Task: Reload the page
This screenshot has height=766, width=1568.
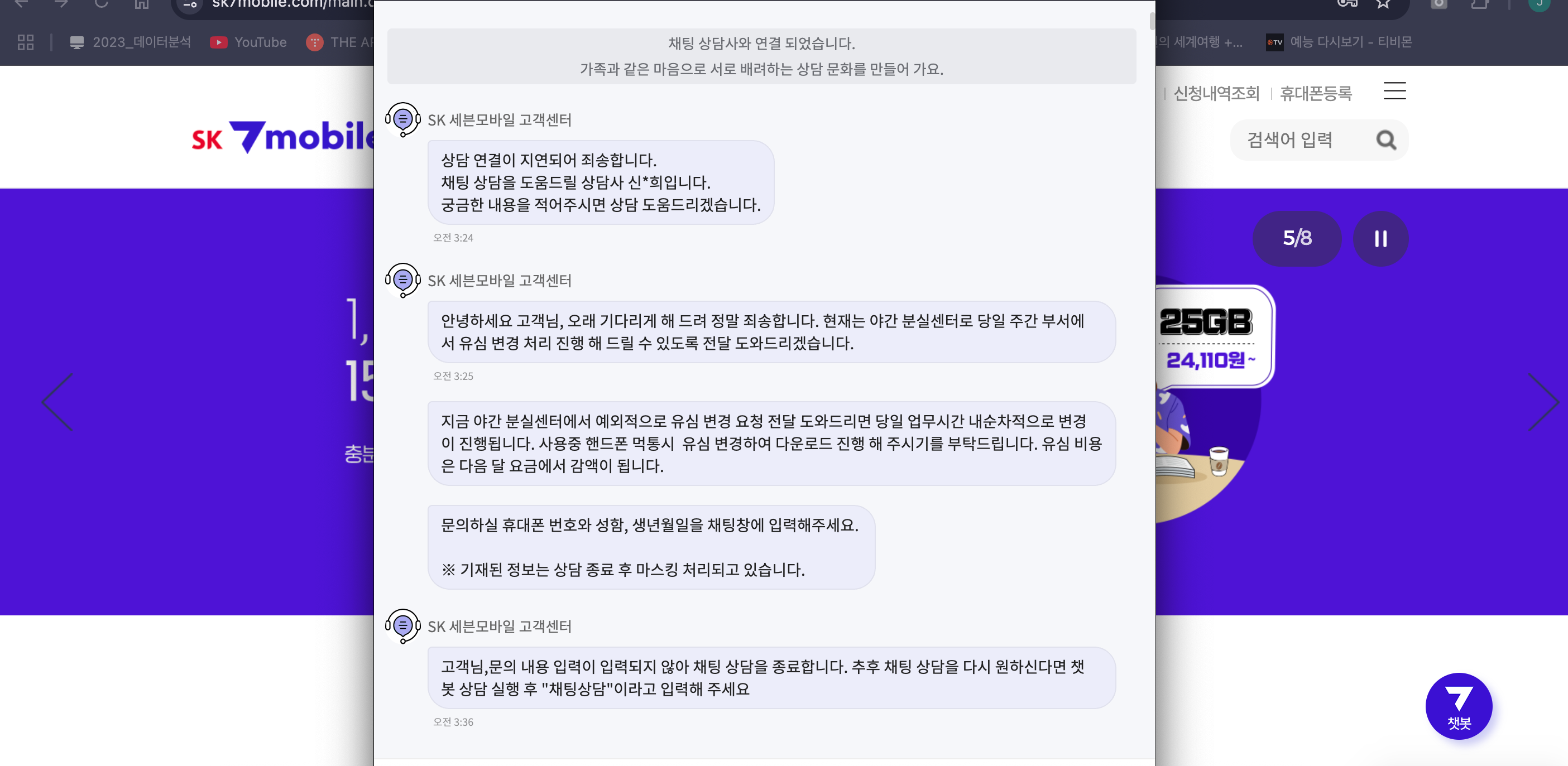Action: point(101,4)
